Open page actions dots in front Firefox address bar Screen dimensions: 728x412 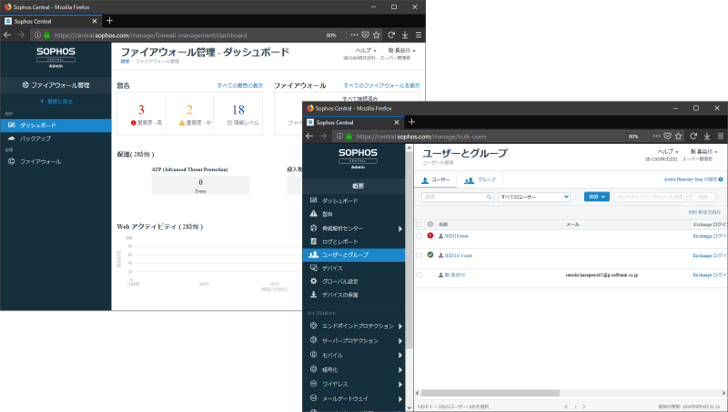(x=656, y=136)
